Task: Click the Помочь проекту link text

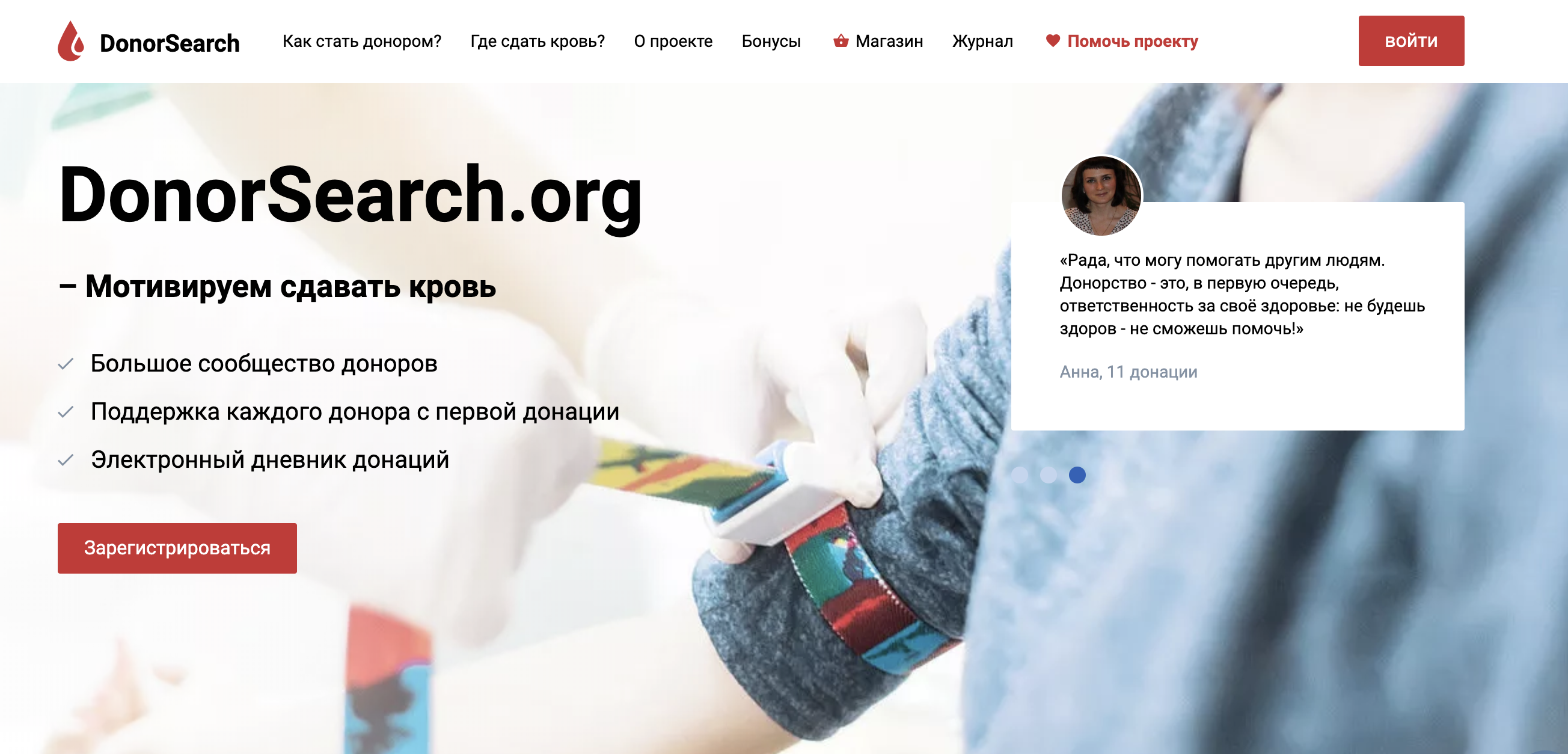Action: (x=1132, y=41)
